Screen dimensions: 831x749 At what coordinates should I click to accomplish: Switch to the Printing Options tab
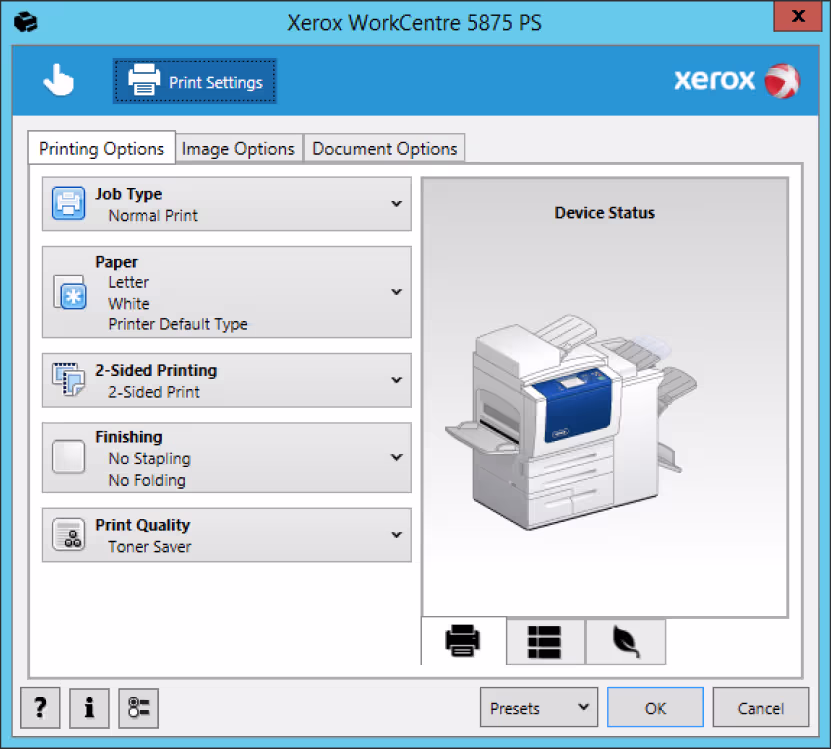pos(101,148)
